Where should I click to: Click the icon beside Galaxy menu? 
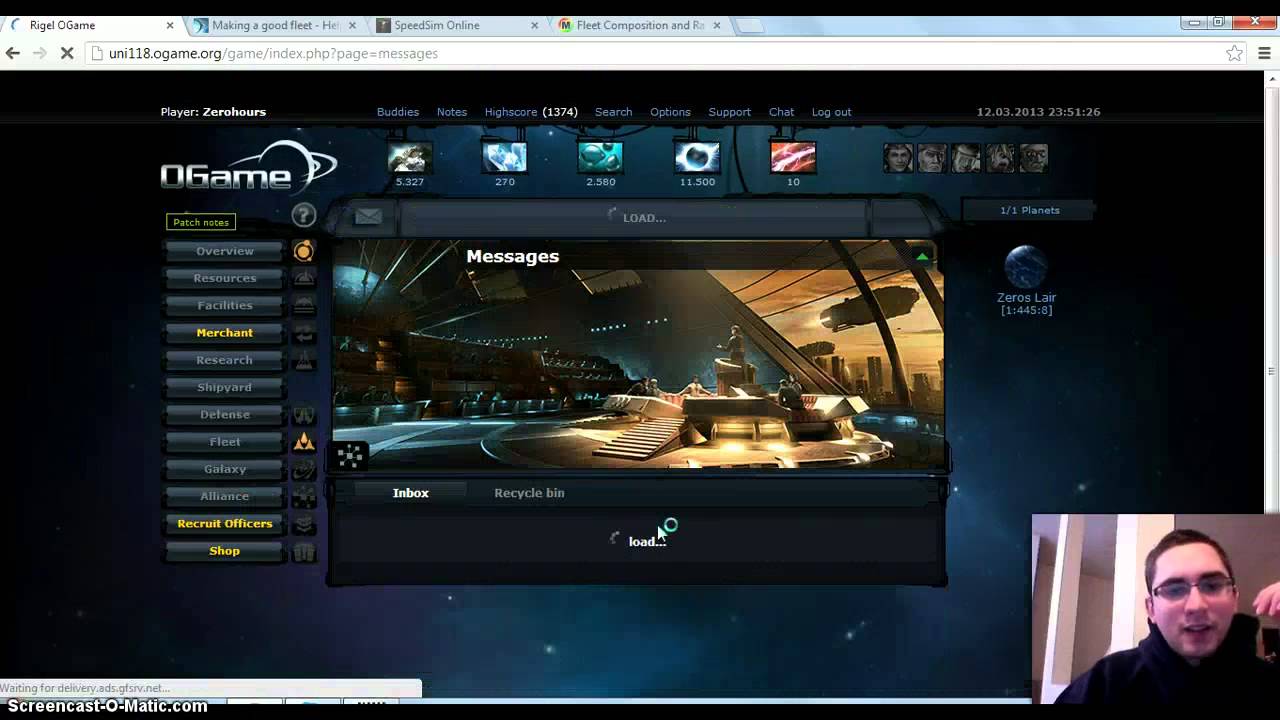(304, 469)
